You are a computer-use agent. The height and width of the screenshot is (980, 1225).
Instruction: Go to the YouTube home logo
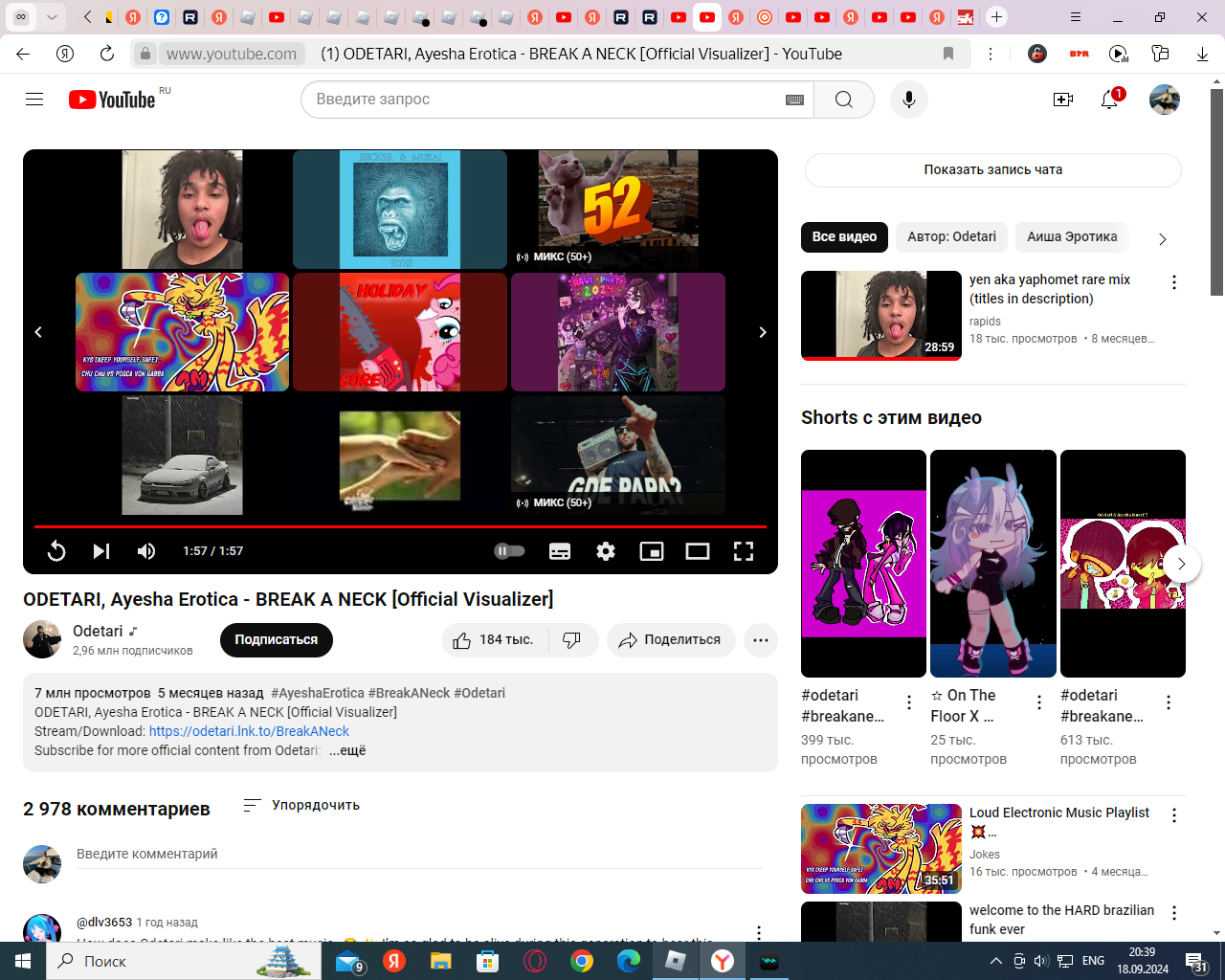pos(112,100)
